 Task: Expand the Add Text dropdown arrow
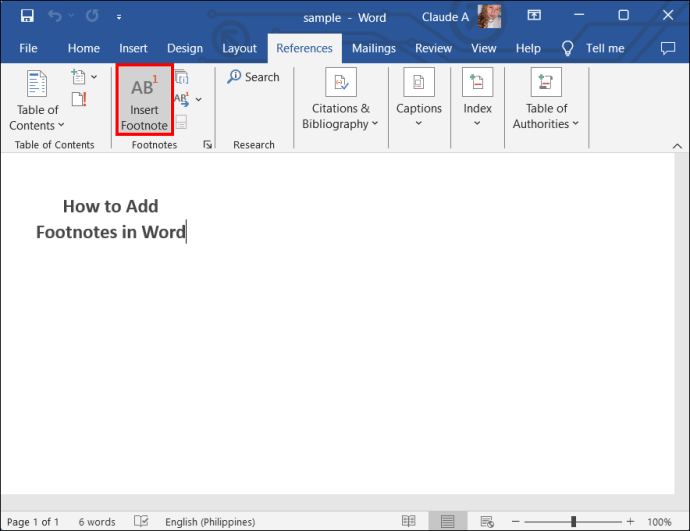coord(94,77)
